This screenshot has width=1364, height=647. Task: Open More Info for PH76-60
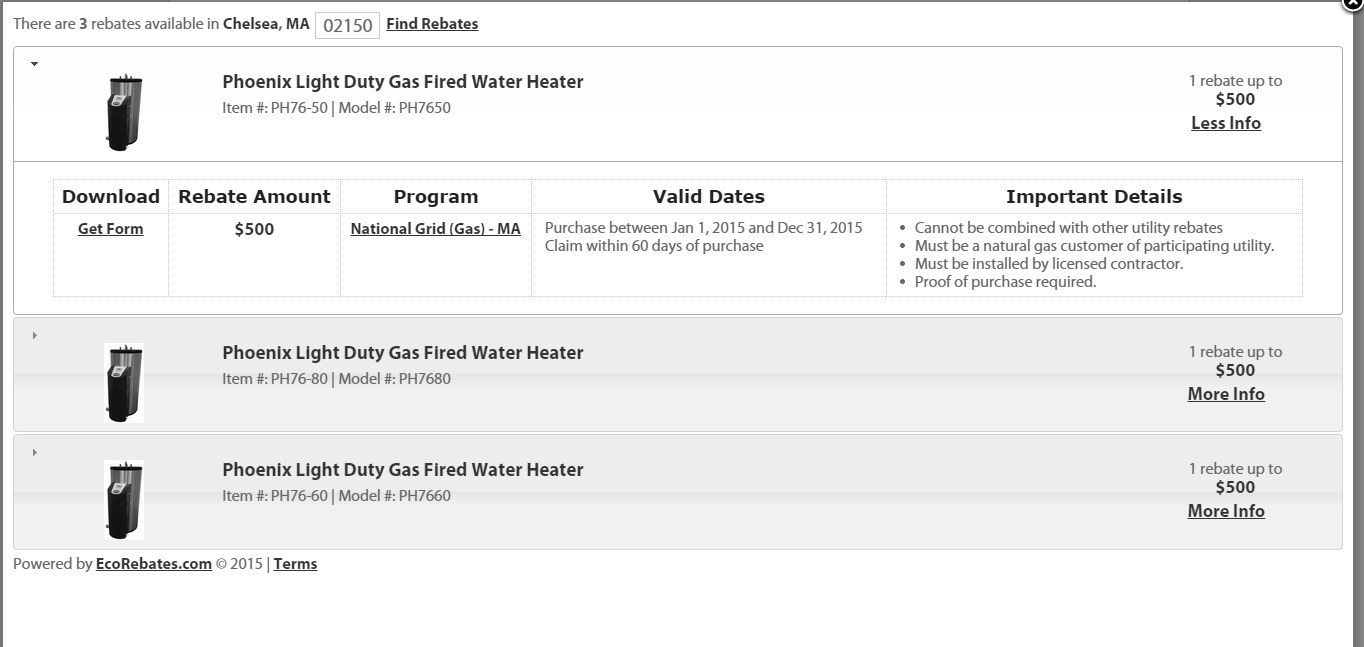(1226, 511)
